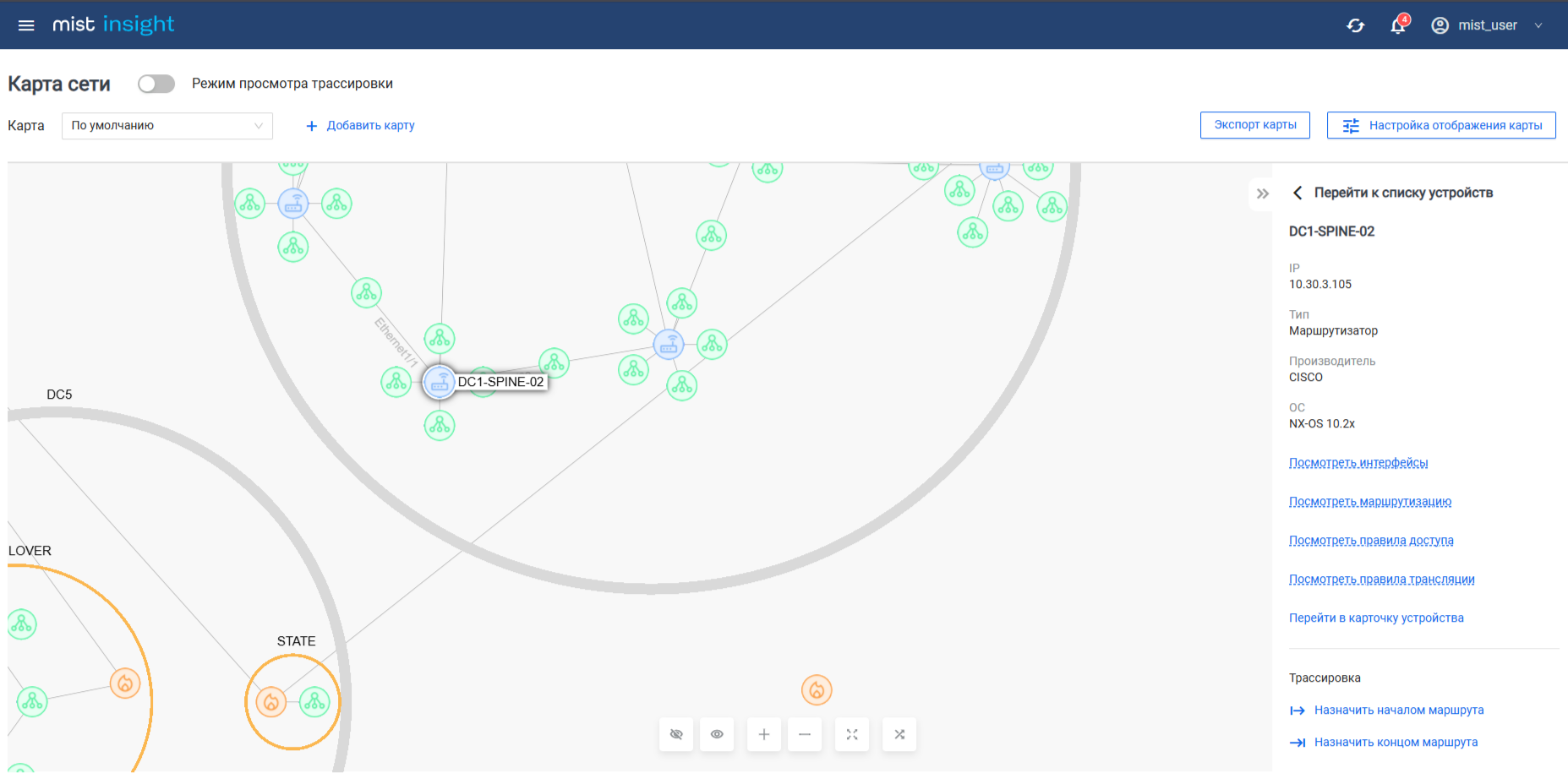The width and height of the screenshot is (1568, 784).
Task: Fit map to screen with expand-arrows button
Action: tap(852, 734)
